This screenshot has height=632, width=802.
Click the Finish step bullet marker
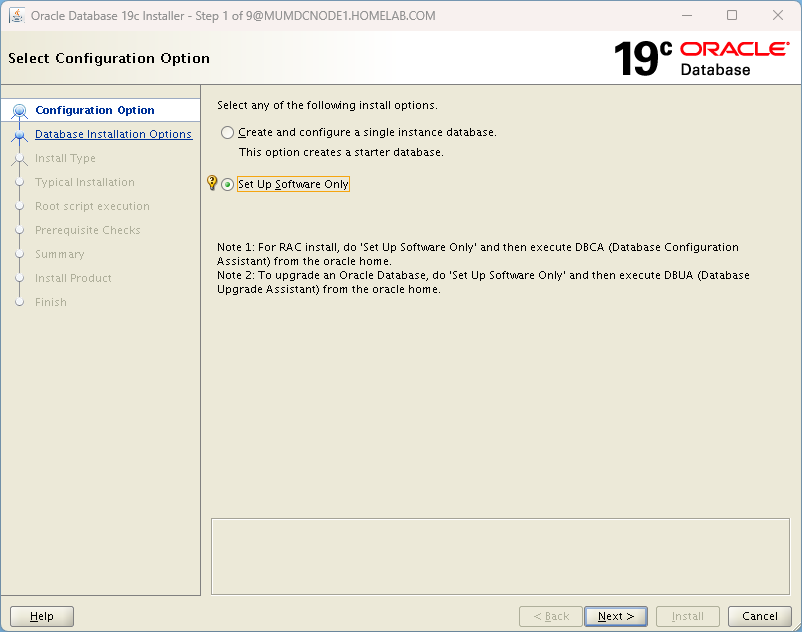pyautogui.click(x=19, y=303)
